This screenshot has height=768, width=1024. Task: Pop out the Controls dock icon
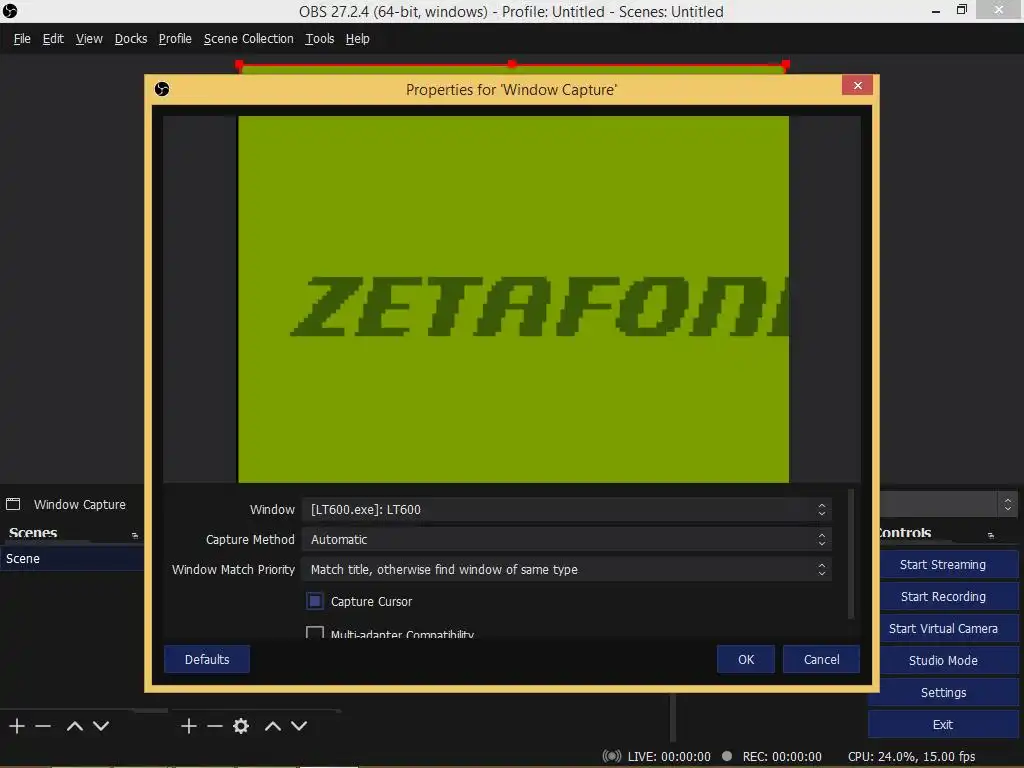coord(991,535)
